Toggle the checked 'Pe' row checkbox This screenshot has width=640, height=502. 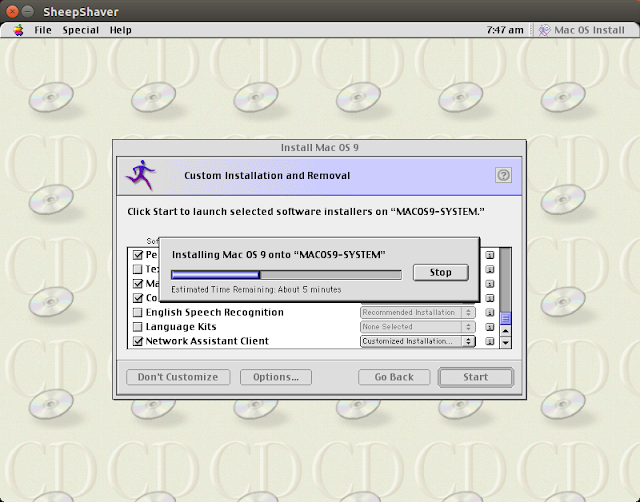click(x=138, y=255)
